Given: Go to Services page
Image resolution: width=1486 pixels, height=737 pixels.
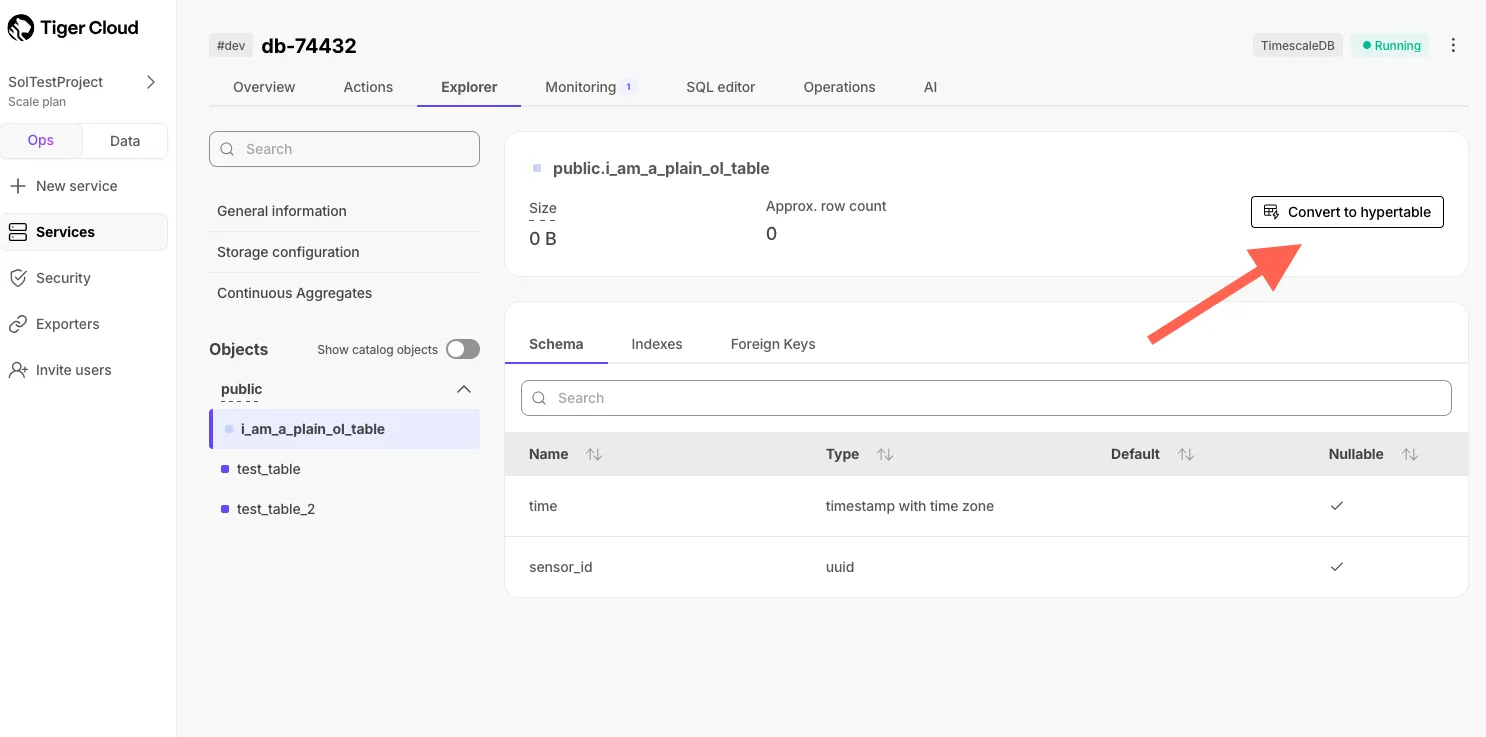Looking at the screenshot, I should (84, 232).
